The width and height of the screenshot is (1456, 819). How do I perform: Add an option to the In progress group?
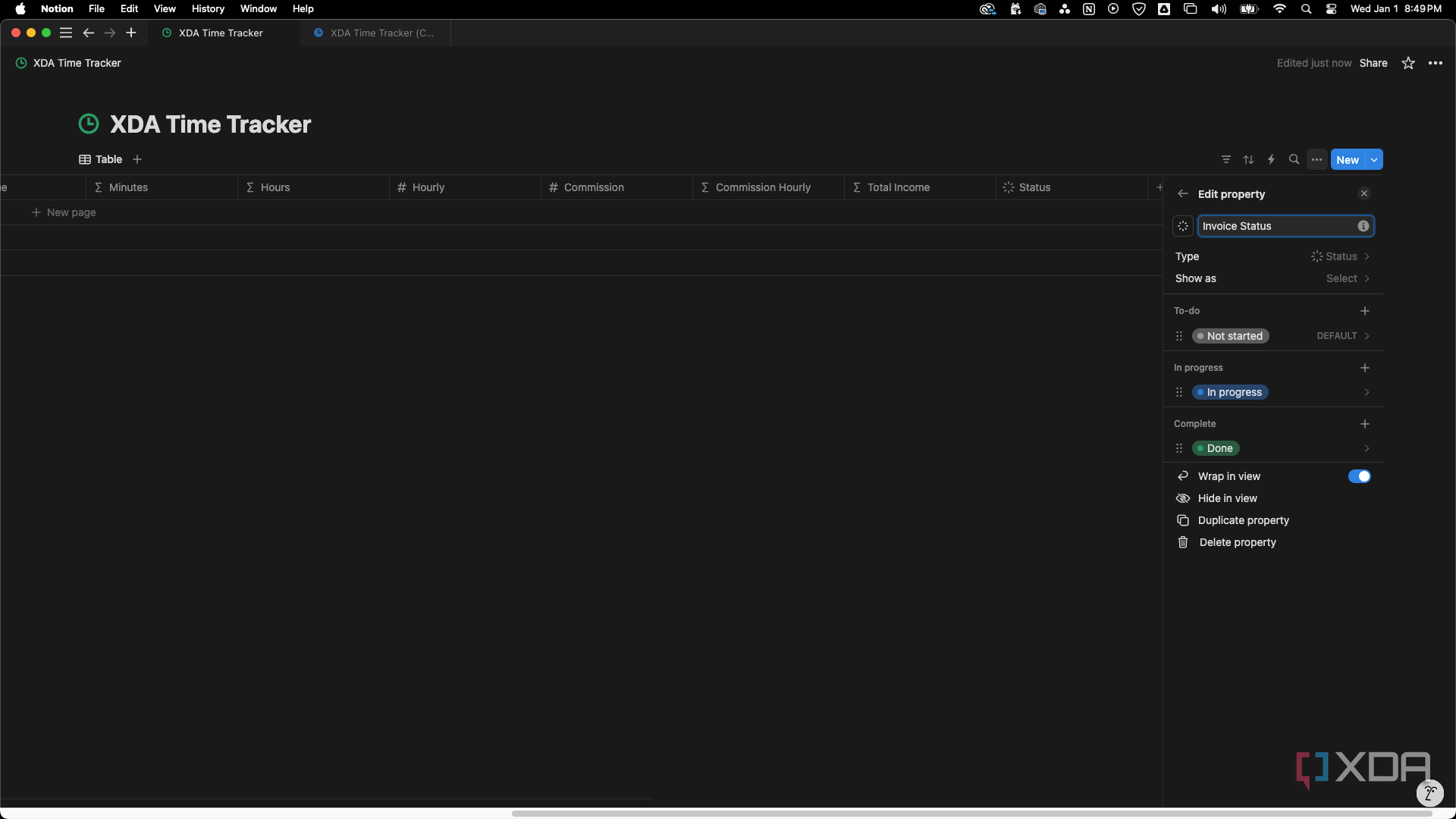[x=1365, y=368]
